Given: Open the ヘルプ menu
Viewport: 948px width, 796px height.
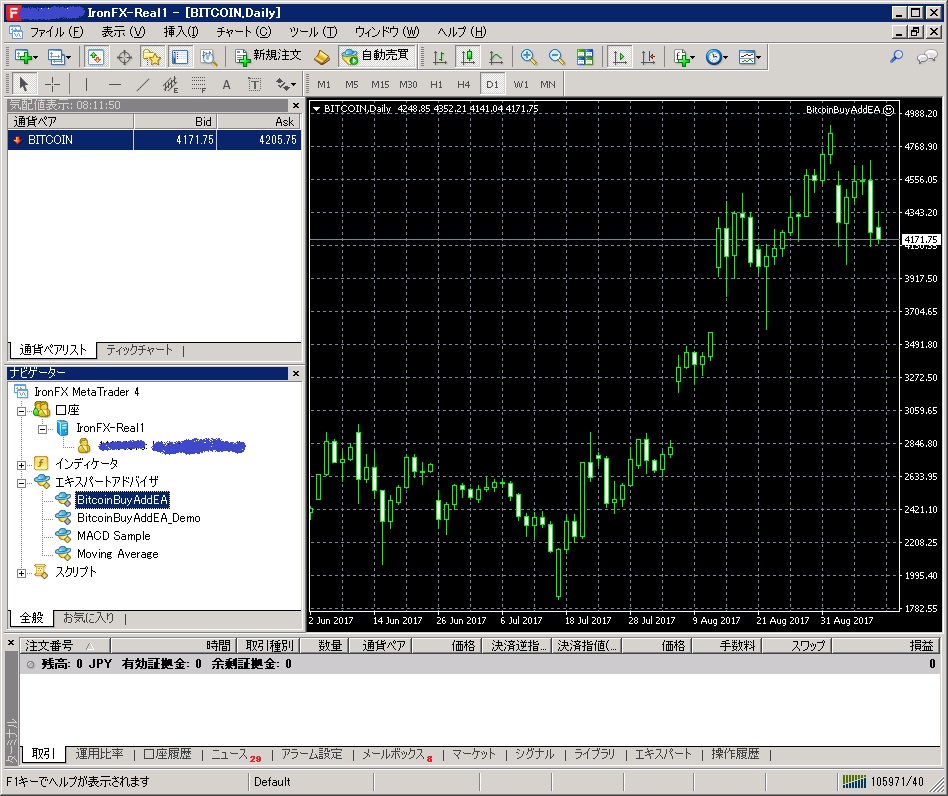Looking at the screenshot, I should click(x=462, y=31).
